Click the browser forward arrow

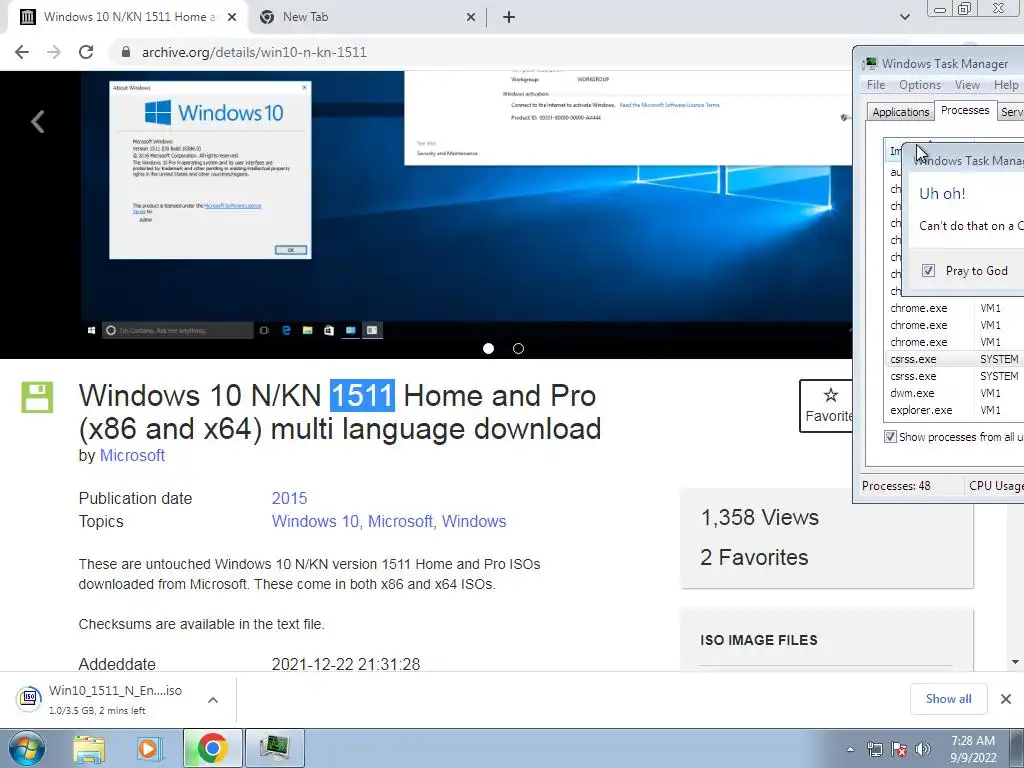54,52
